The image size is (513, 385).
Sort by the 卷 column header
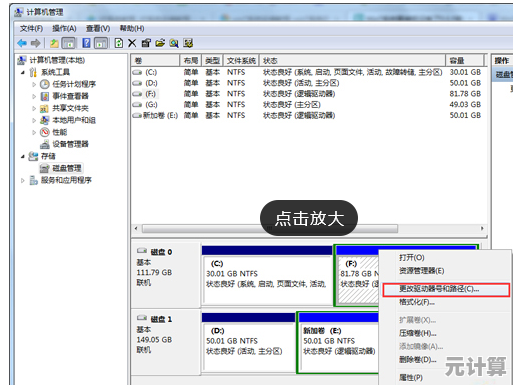tap(155, 61)
